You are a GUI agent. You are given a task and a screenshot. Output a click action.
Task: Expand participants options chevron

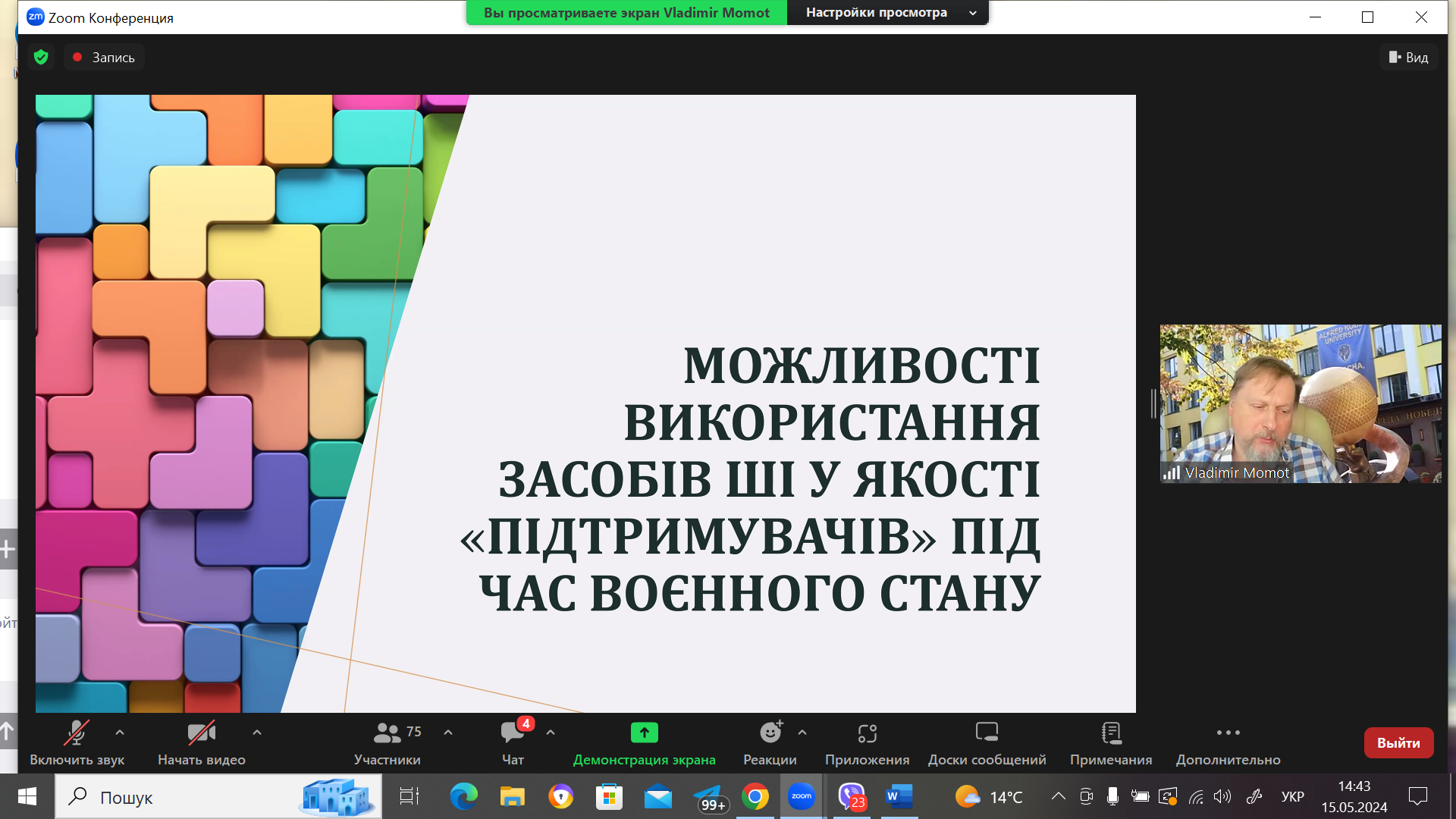[448, 733]
